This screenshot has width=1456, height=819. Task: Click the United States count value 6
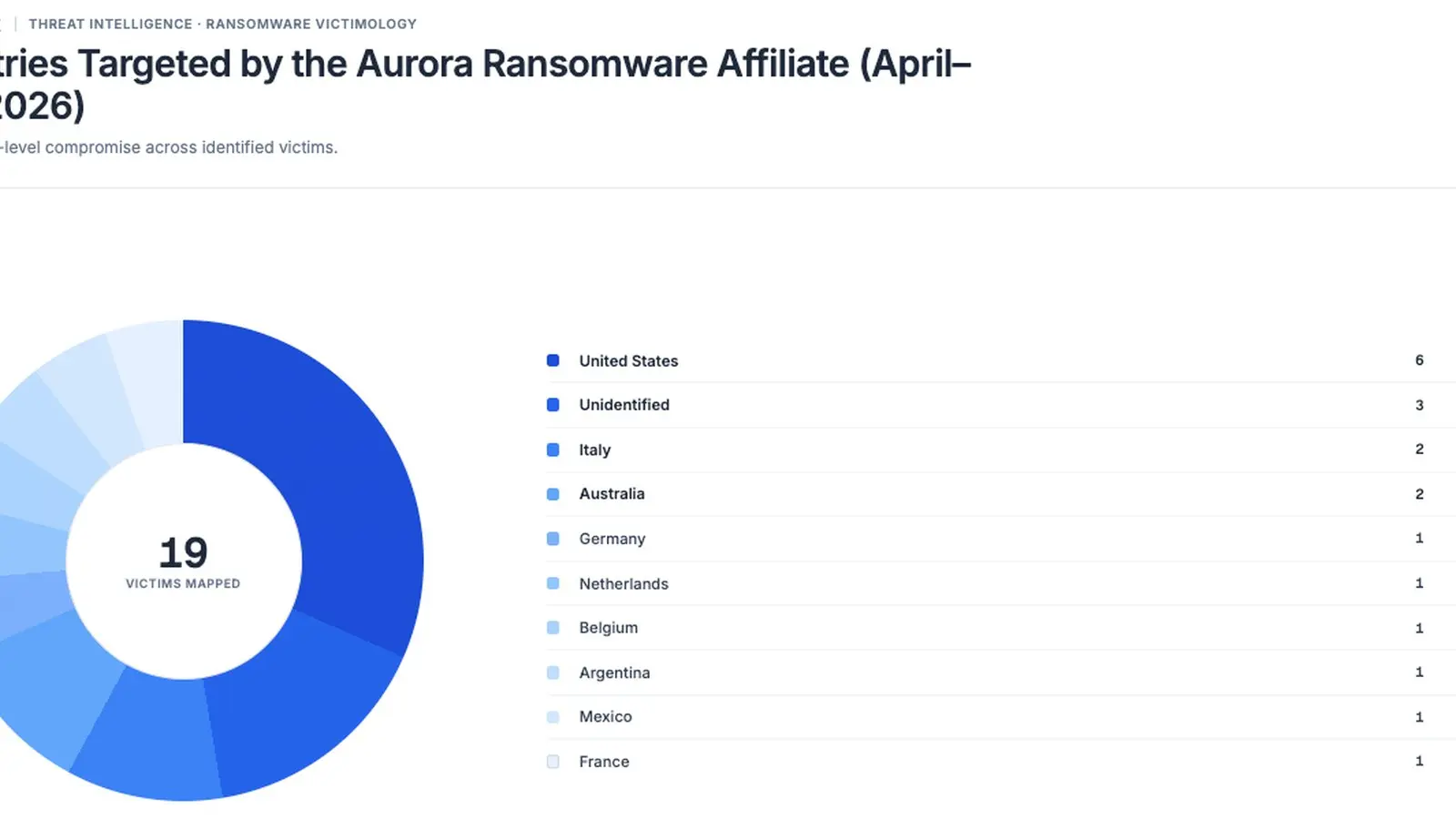tap(1419, 360)
